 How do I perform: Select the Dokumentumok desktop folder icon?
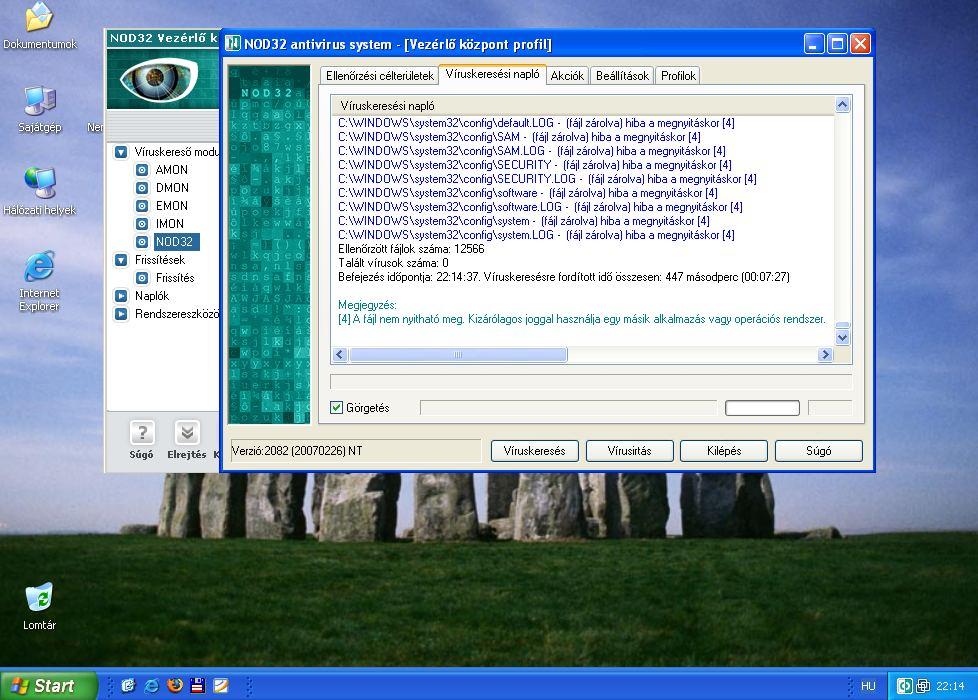pos(39,17)
